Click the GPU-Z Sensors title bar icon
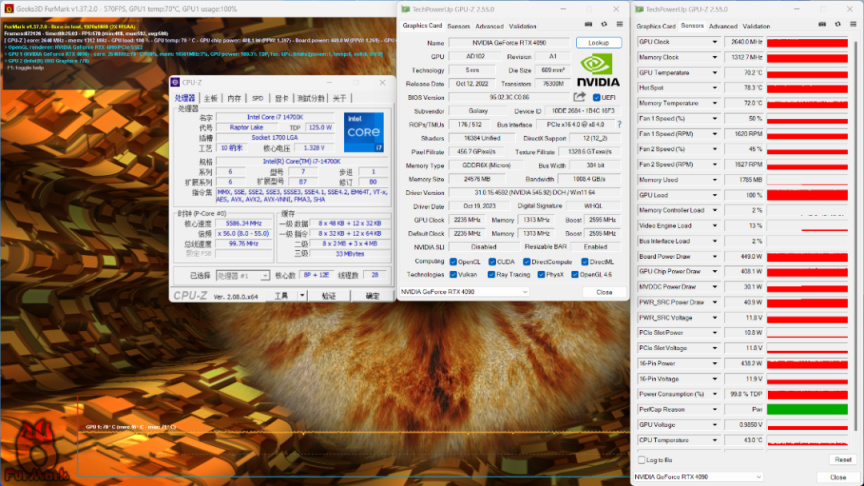This screenshot has height=486, width=864. click(x=639, y=9)
